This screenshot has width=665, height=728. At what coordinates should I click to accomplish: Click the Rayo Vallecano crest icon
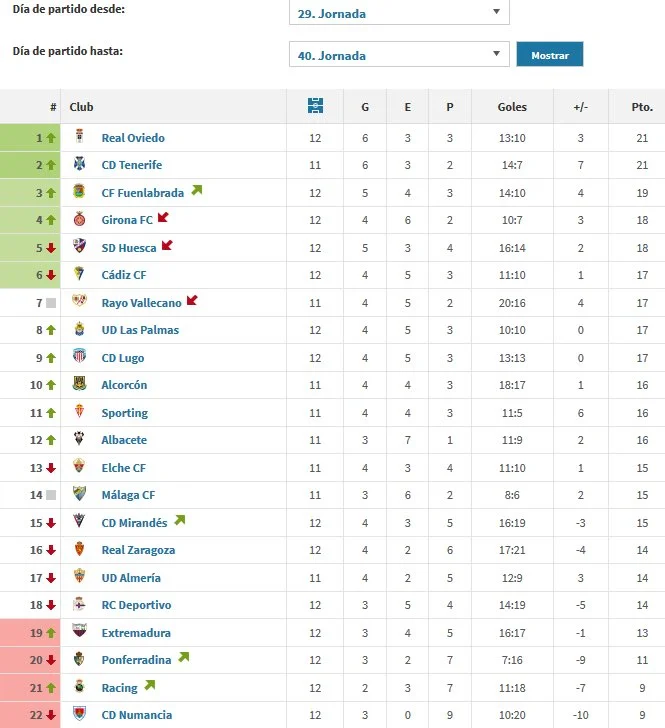tap(80, 302)
